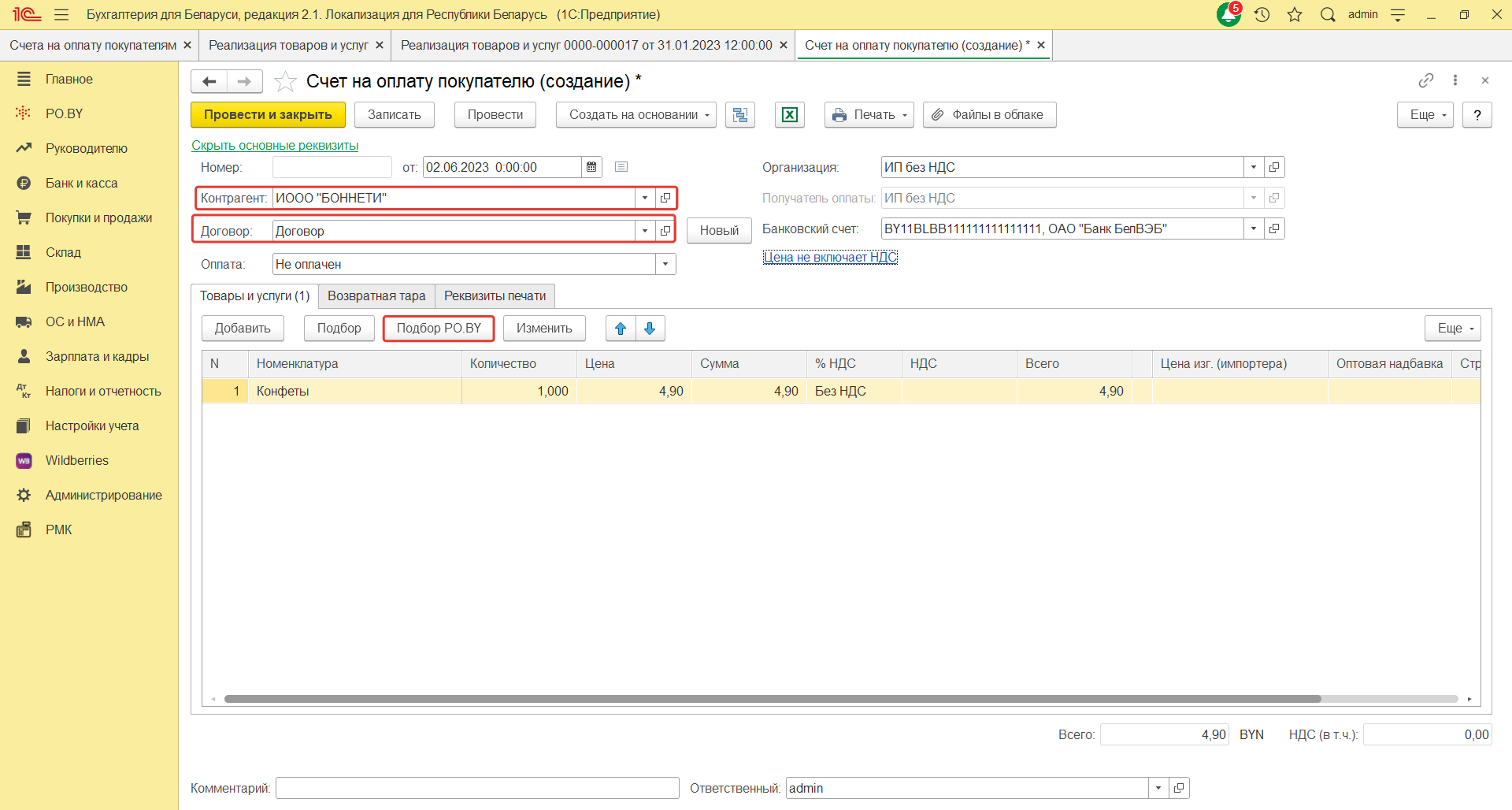Open the Печать dropdown menu
Viewport: 1512px width, 810px height.
point(869,115)
